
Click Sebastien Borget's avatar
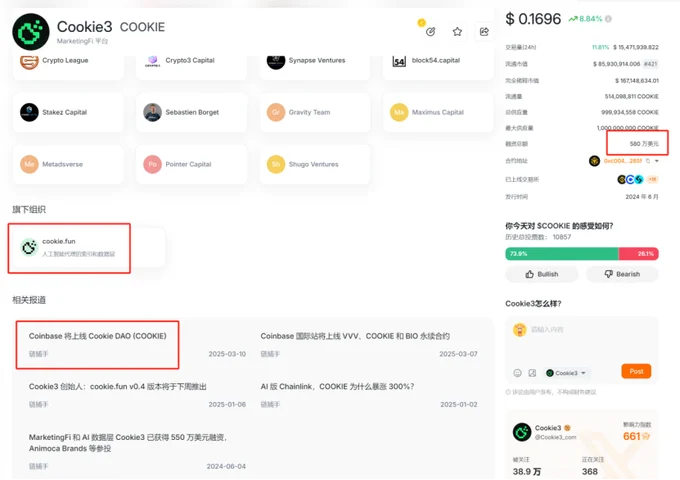(x=153, y=112)
